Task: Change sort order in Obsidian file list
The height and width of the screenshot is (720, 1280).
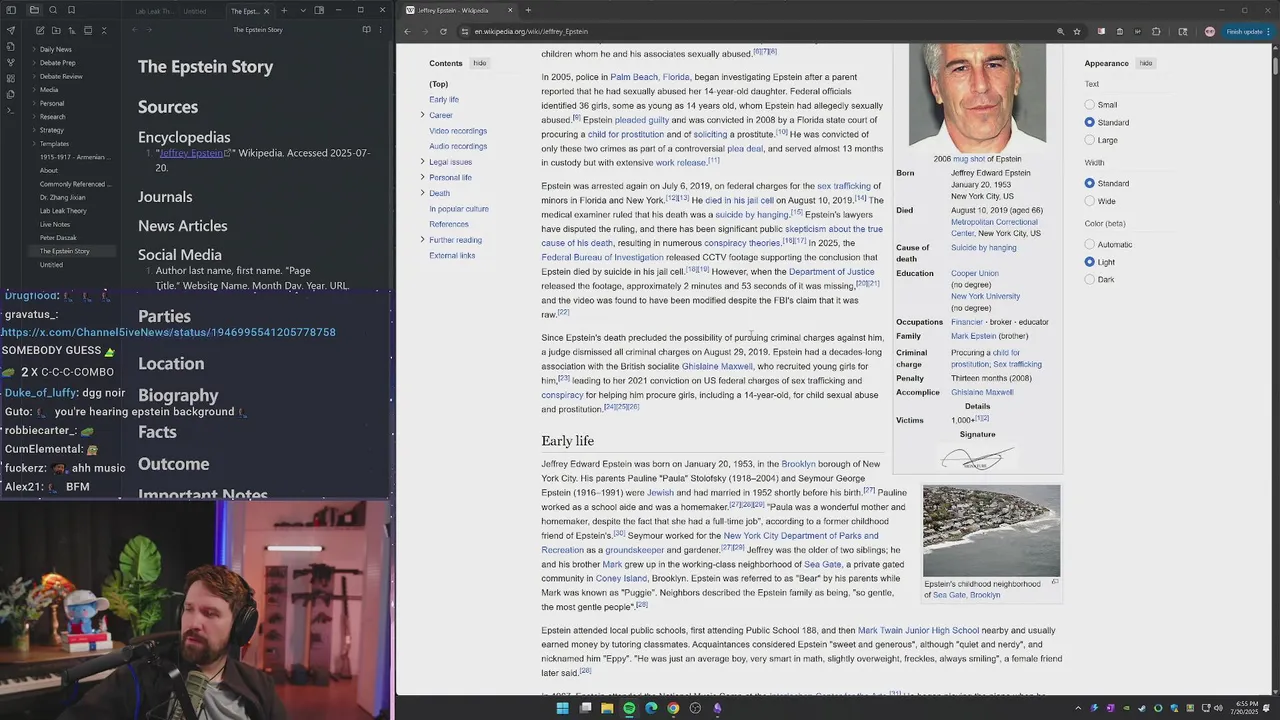Action: 70,30
